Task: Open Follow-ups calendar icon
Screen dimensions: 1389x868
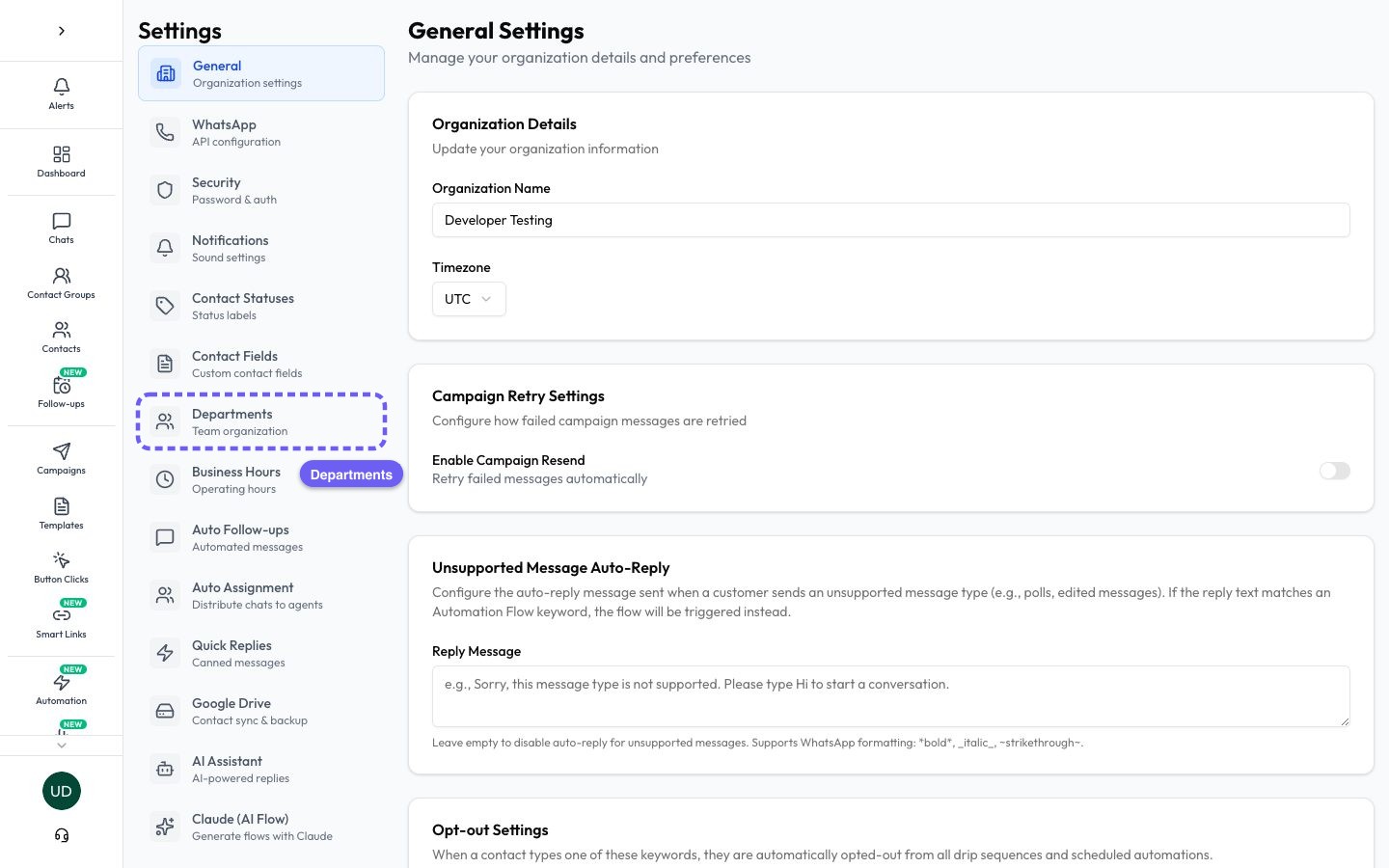Action: click(61, 385)
